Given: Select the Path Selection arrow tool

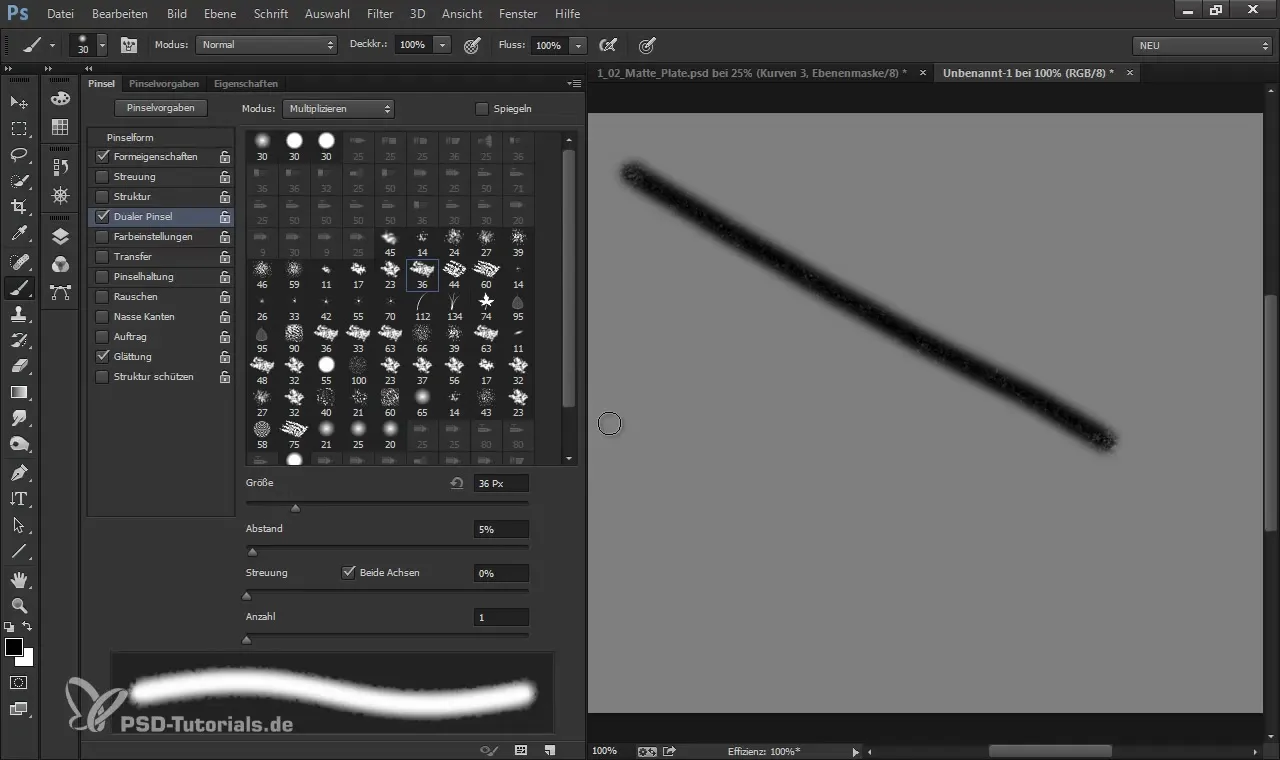Looking at the screenshot, I should pos(19,524).
